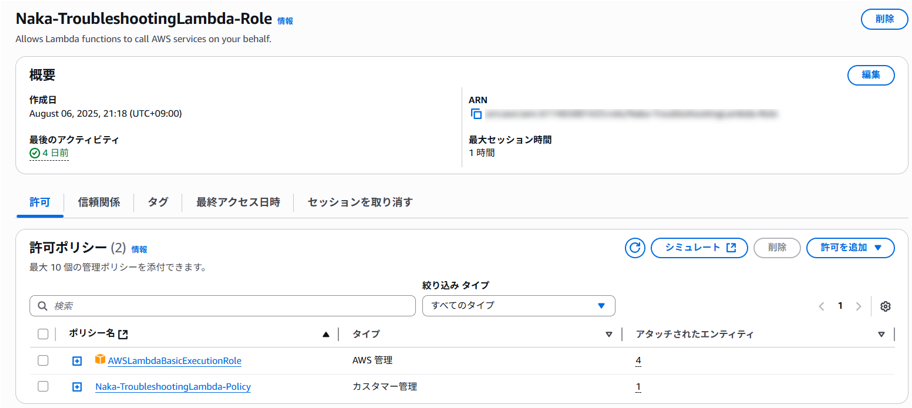Screen dimensions: 912x408
Task: Check the Naka-TroubleshootingLambda-Policy row checkbox
Action: pos(43,387)
